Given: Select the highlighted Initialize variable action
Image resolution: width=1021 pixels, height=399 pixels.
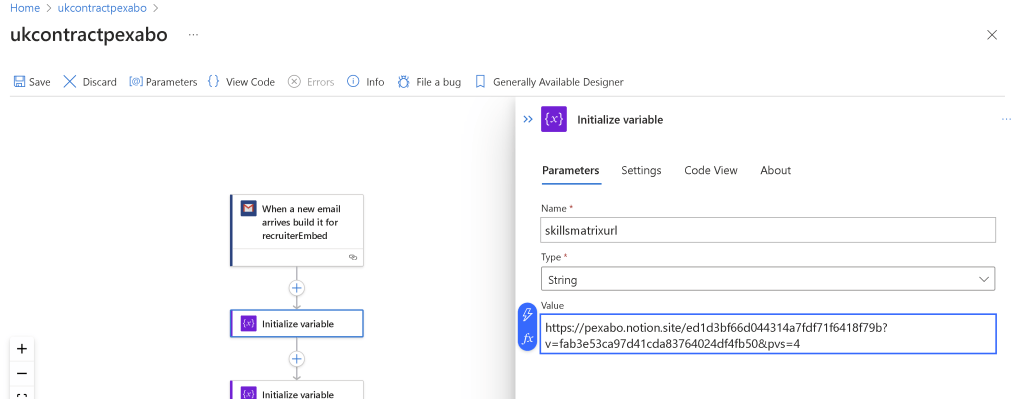Looking at the screenshot, I should point(297,323).
